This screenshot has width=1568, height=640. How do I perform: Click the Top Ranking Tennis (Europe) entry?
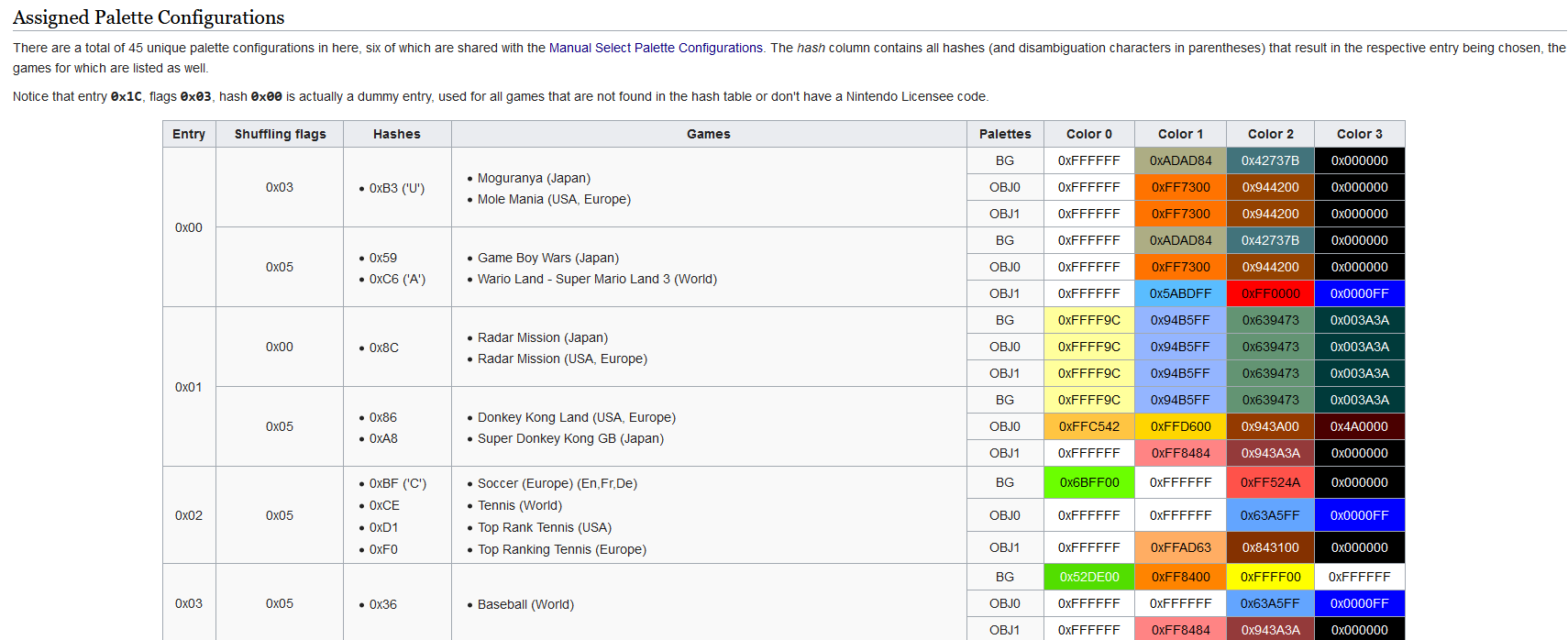(562, 549)
